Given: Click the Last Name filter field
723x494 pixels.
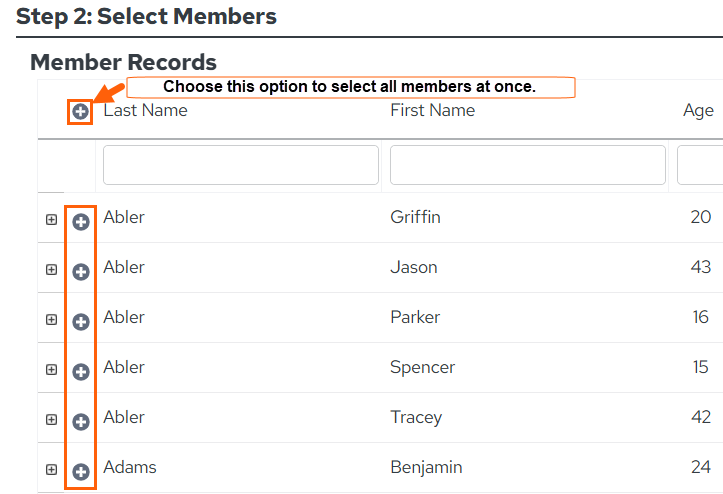Looking at the screenshot, I should 241,165.
